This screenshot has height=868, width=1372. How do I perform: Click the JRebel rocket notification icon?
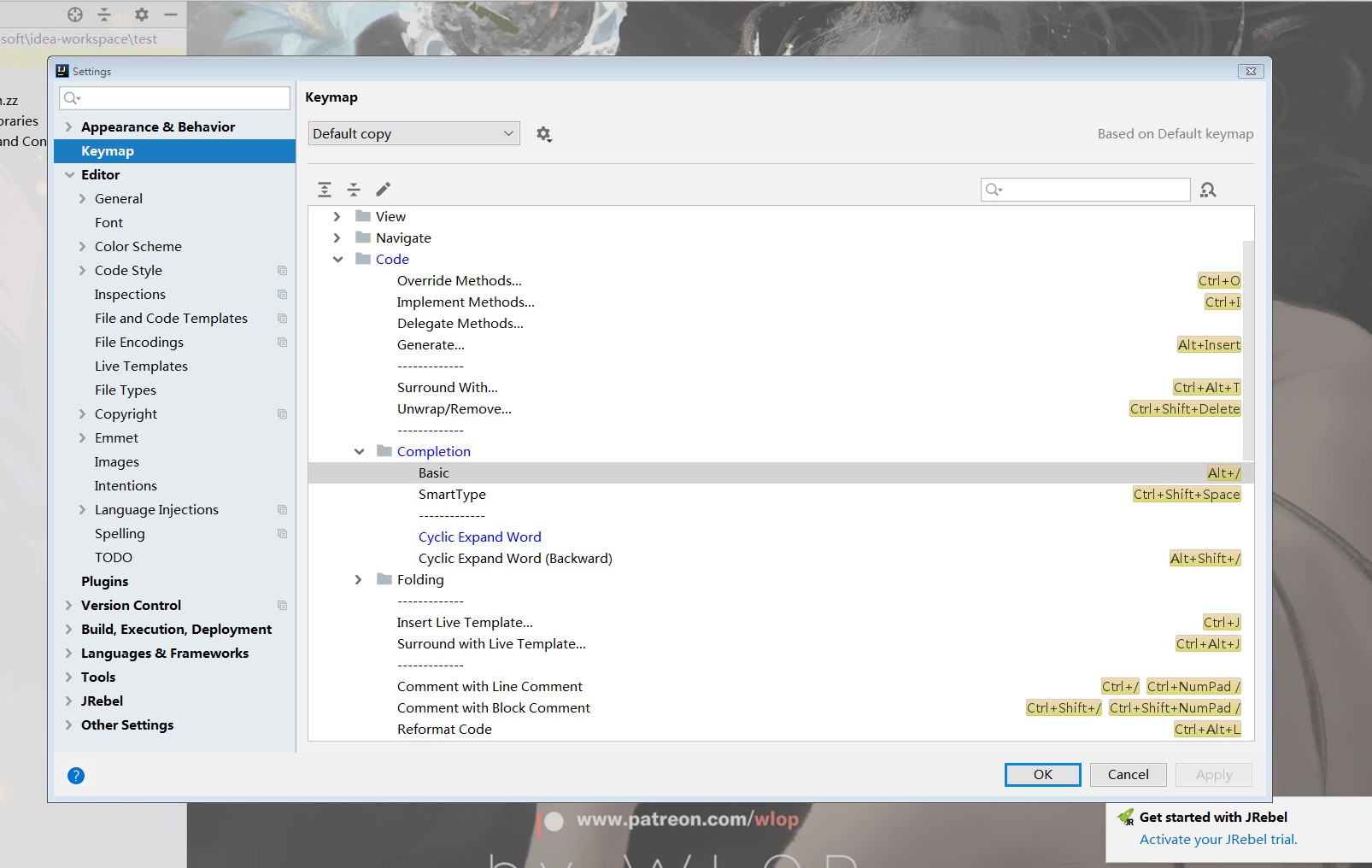pos(1126,818)
